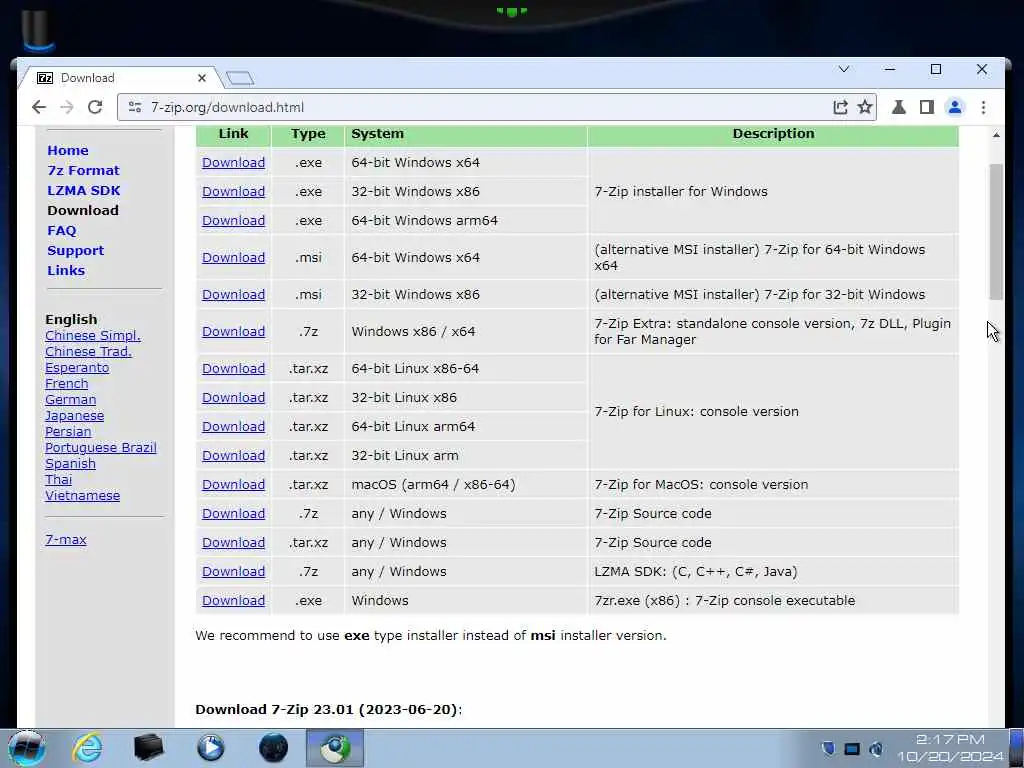The height and width of the screenshot is (768, 1024).
Task: Switch language to Japanese
Action: point(74,415)
